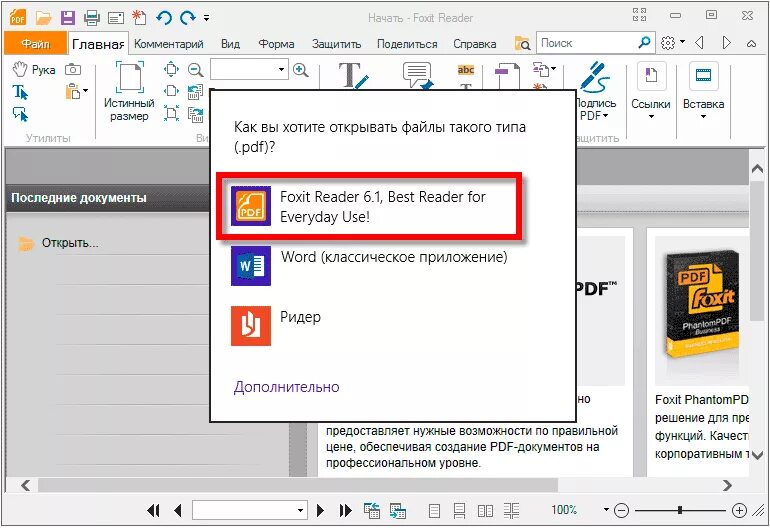Switch to the Форма tab

click(276, 44)
